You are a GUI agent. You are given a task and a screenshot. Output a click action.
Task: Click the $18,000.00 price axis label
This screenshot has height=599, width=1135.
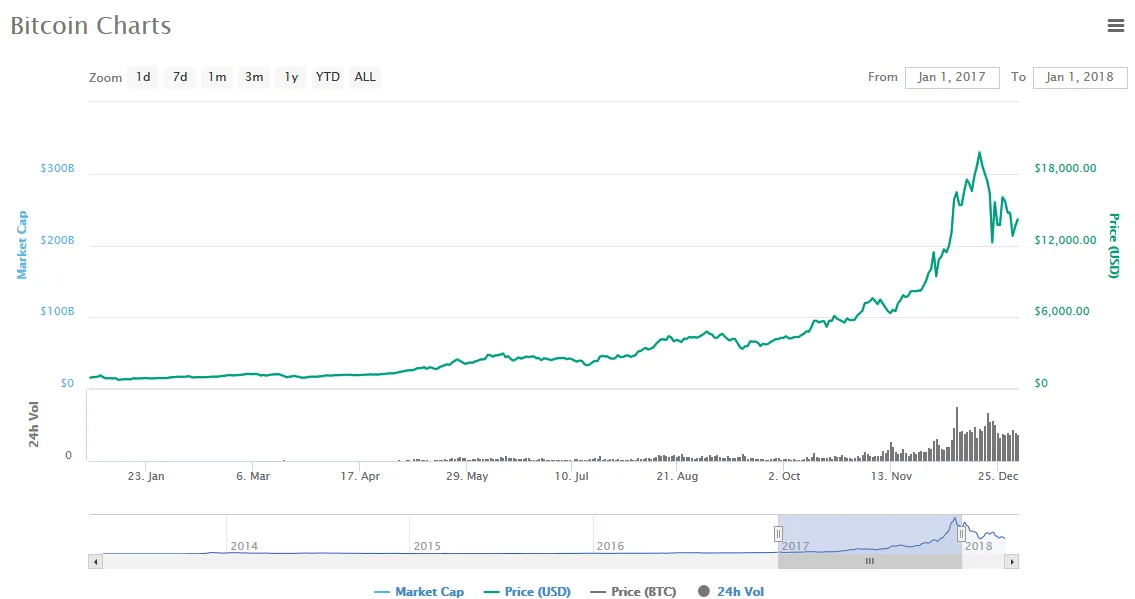1066,169
